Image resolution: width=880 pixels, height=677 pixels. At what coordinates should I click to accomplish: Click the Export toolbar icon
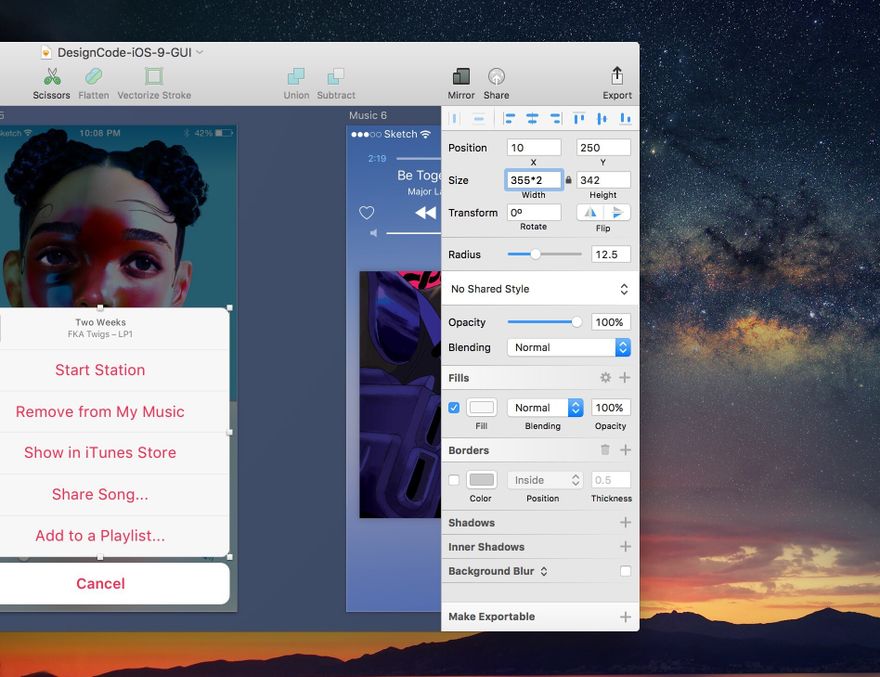click(x=617, y=76)
